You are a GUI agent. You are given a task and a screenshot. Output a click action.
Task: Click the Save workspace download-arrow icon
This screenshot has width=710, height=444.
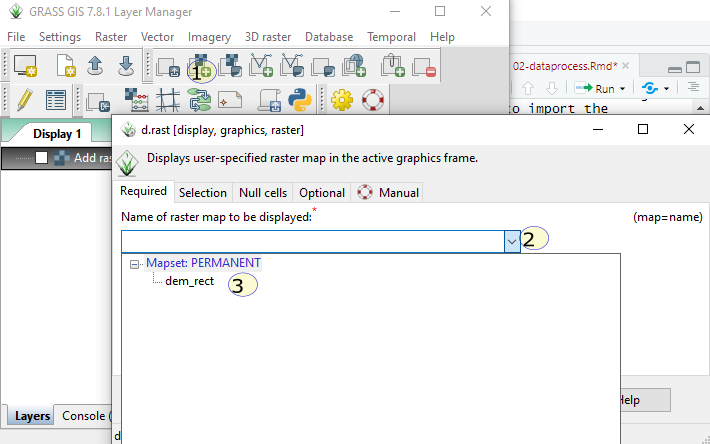[x=126, y=68]
